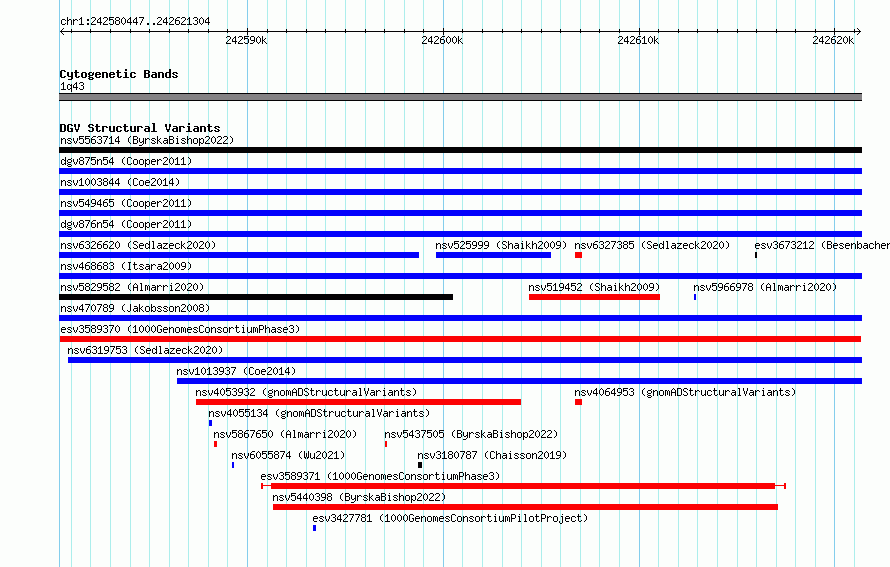Open esv3427781 (1000GenomesConsortiumPilotProject) label
Screen dimensions: 890x567
450,518
